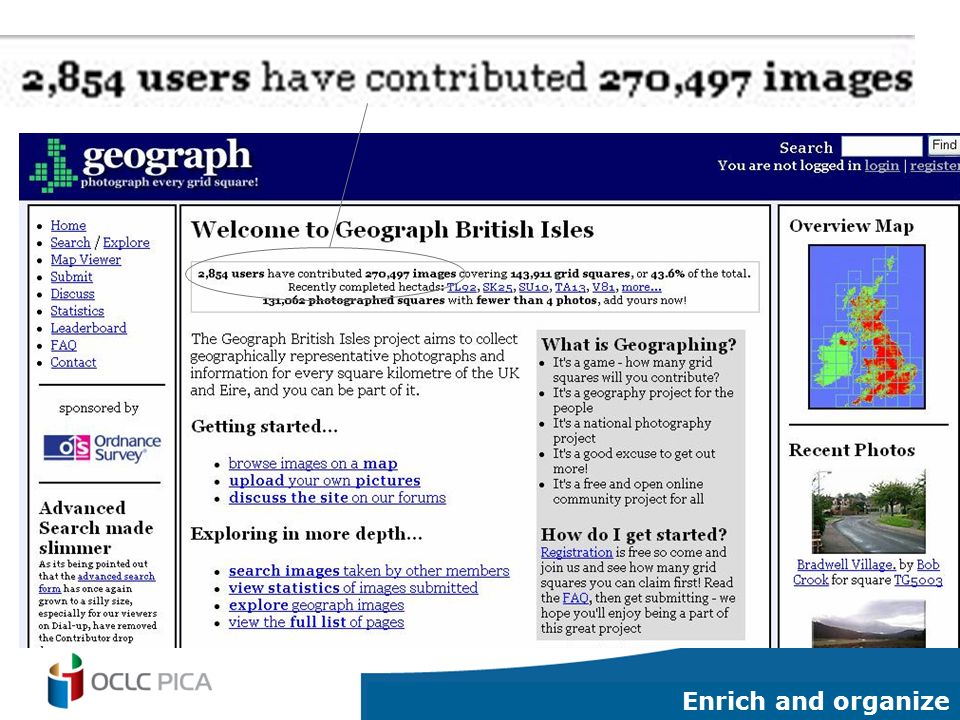960x720 pixels.
Task: Click the geograph logo icon
Action: [54, 165]
